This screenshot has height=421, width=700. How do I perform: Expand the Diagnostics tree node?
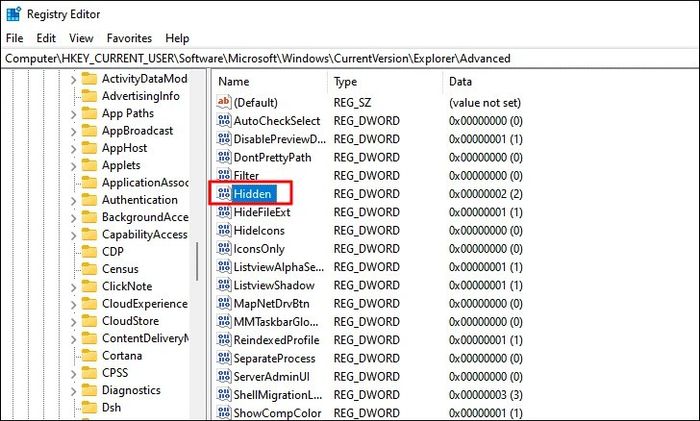[x=73, y=391]
